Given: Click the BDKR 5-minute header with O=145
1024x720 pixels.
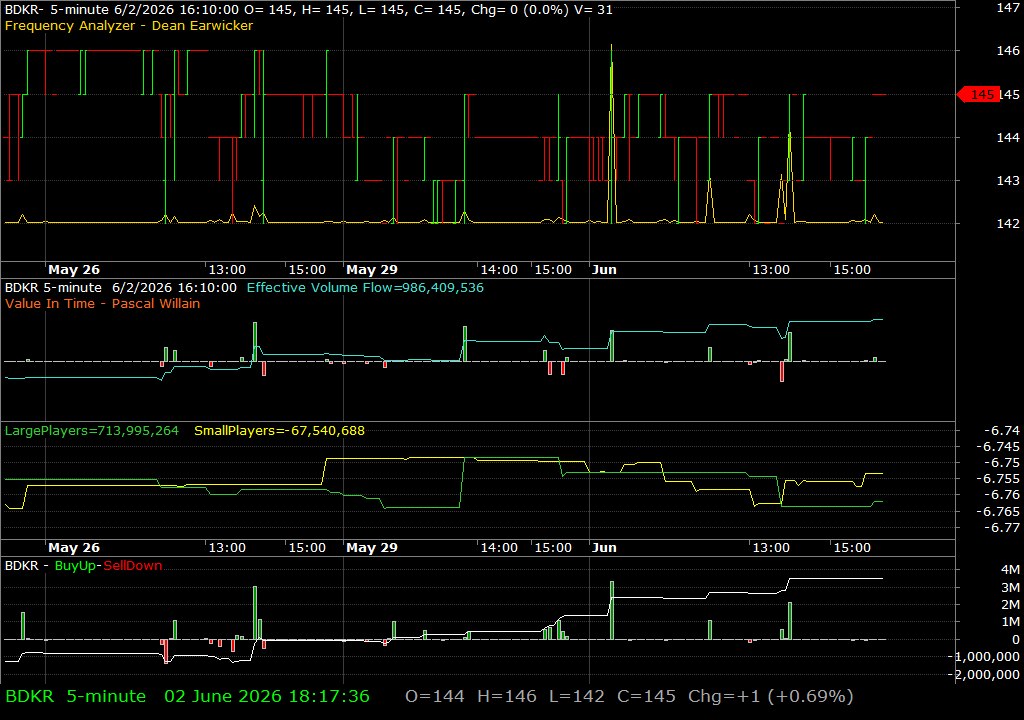Looking at the screenshot, I should [308, 10].
